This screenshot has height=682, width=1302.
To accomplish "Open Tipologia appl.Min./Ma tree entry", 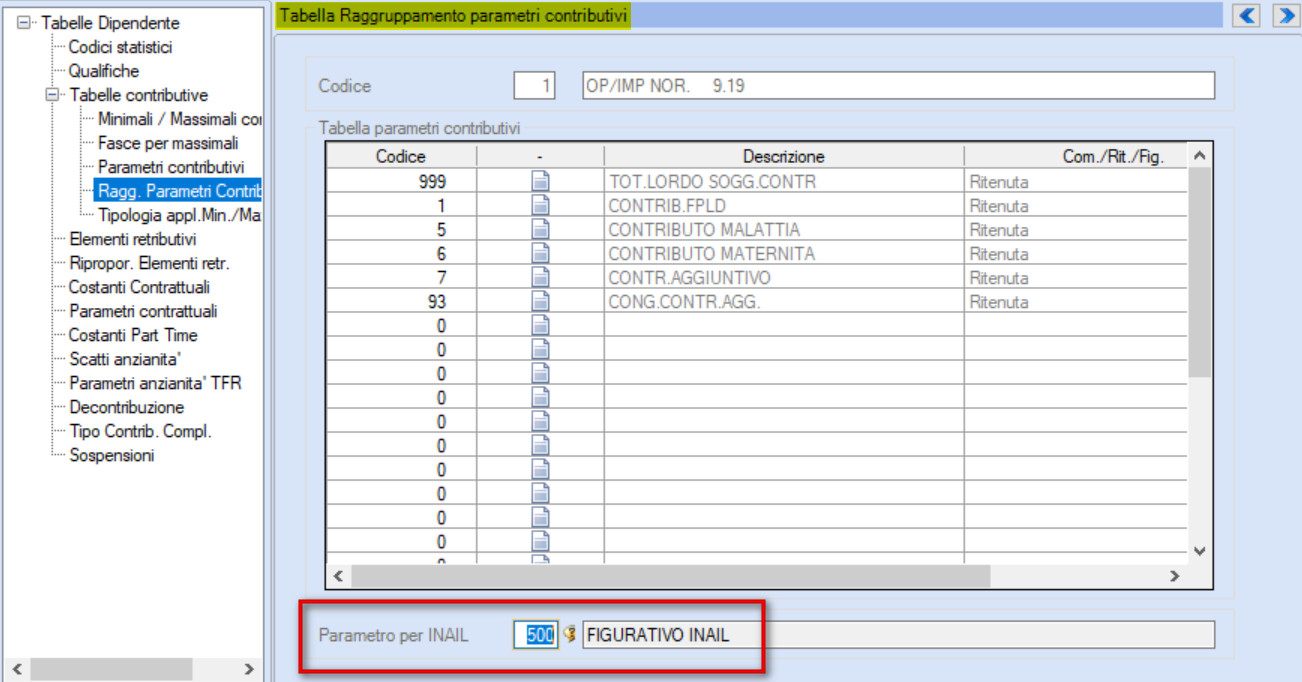I will (179, 215).
